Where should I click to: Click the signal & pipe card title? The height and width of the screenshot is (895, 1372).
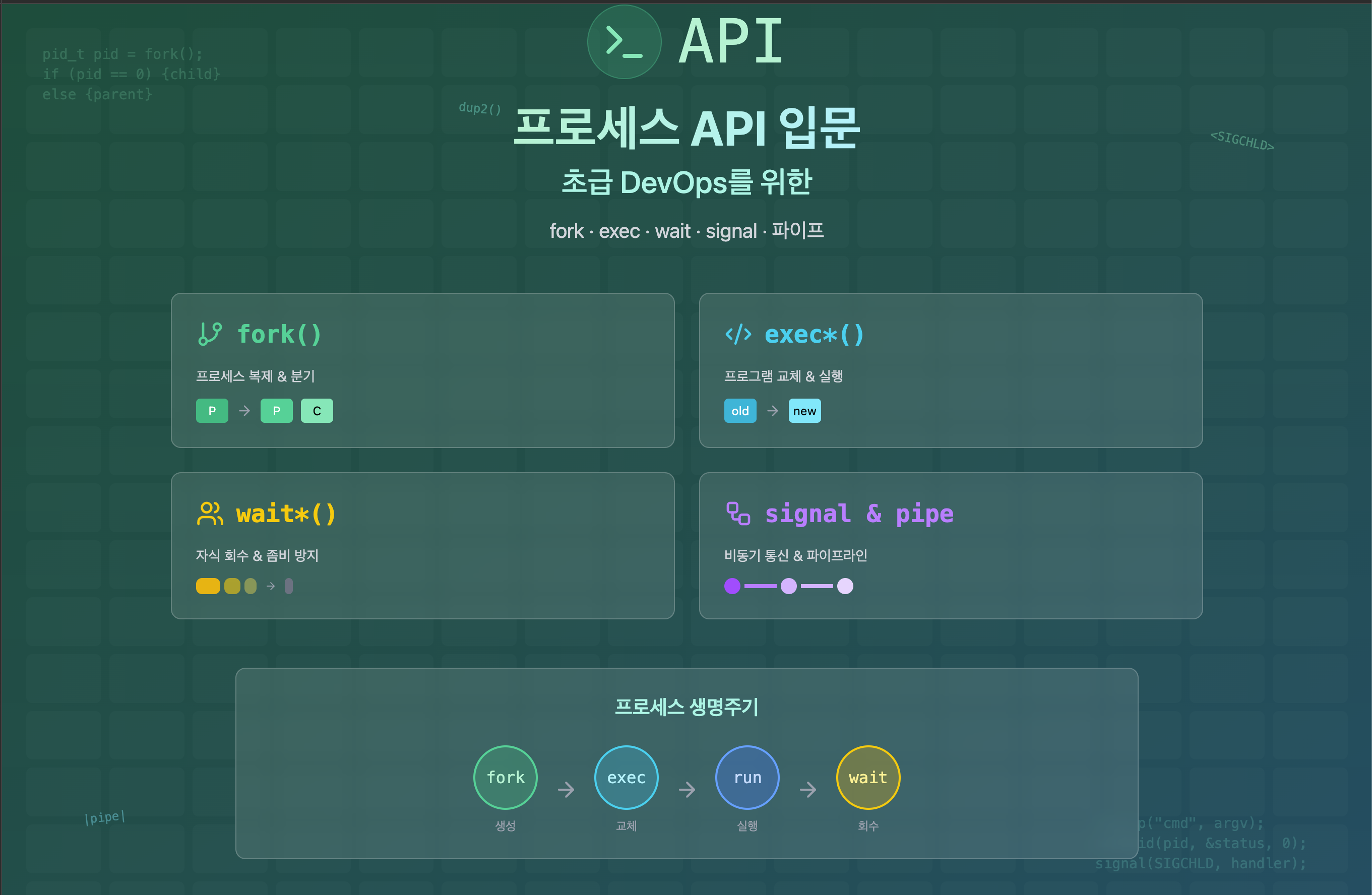[859, 514]
